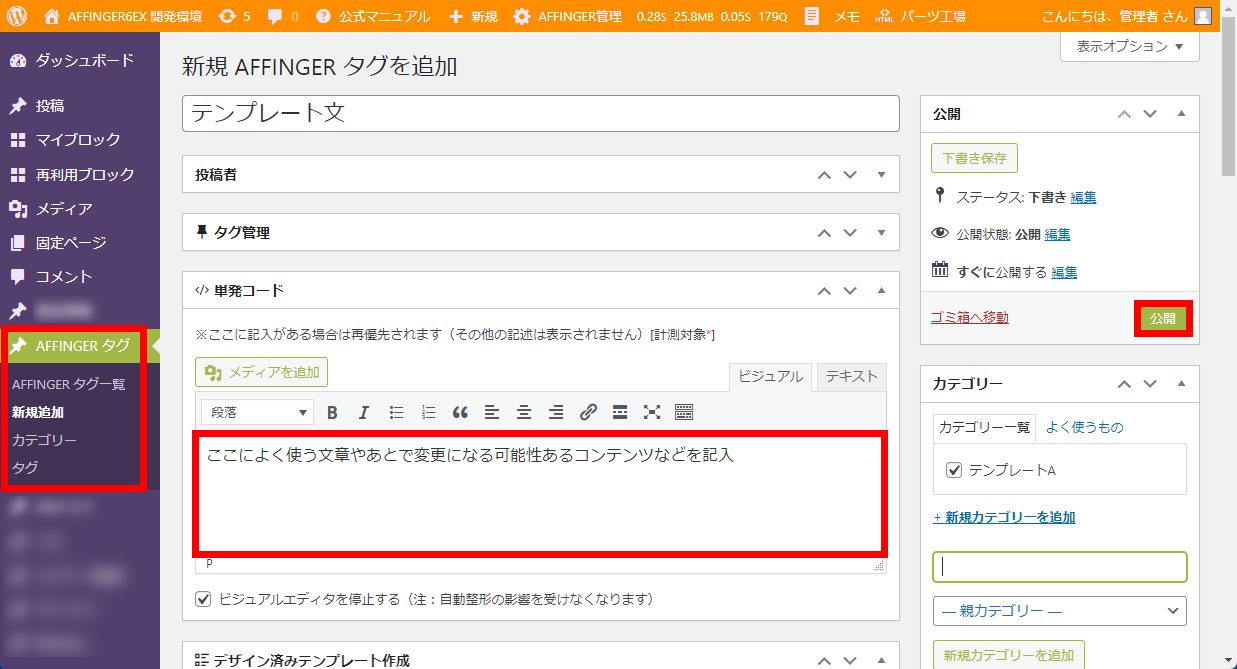Toggle the editor toolbar kitchen sink
Viewport: 1237px width, 669px height.
click(684, 412)
